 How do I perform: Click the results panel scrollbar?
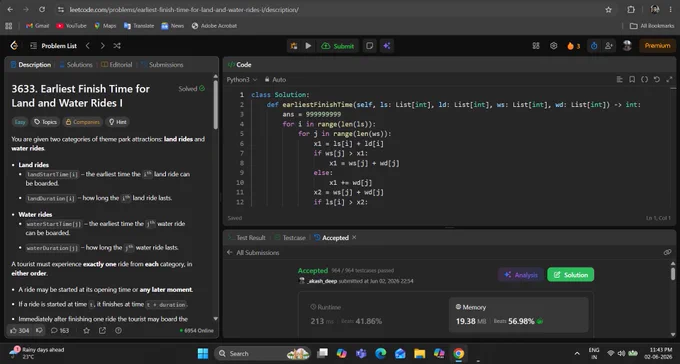pyautogui.click(x=673, y=274)
